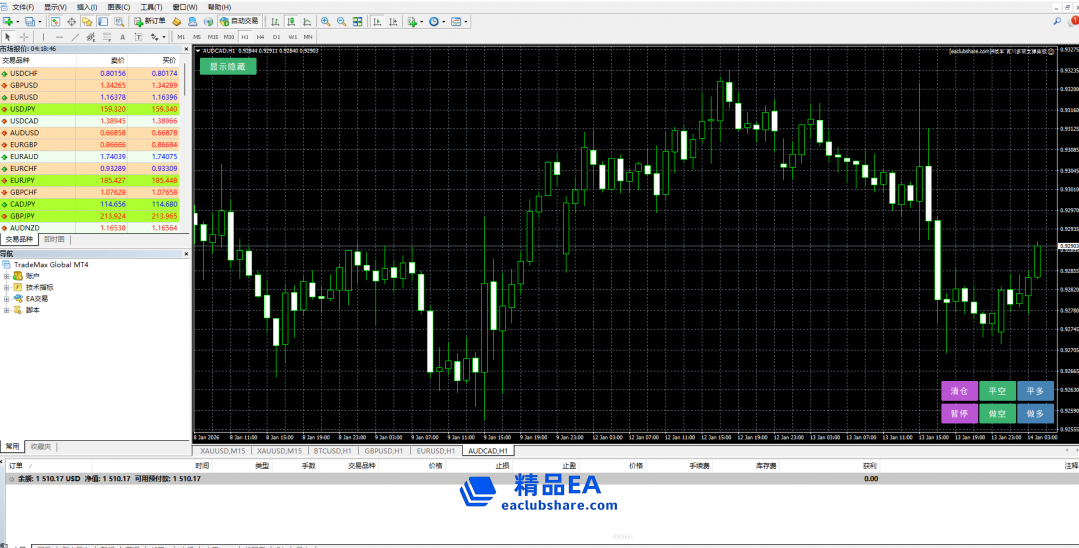The height and width of the screenshot is (548, 1079).
Task: Toggle the Terminal panel icon
Action: 103,21
